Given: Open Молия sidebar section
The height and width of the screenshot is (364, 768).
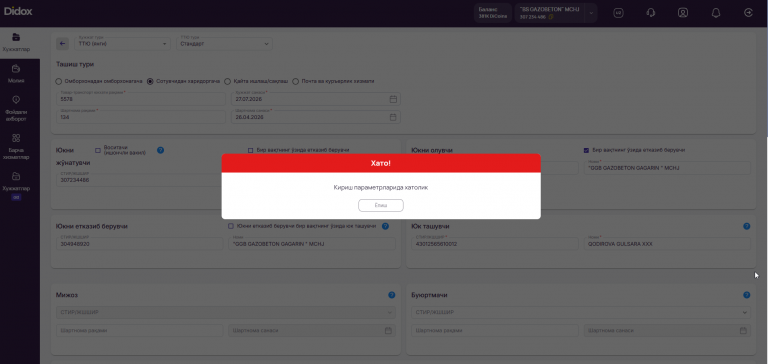Looking at the screenshot, I should pos(16,74).
